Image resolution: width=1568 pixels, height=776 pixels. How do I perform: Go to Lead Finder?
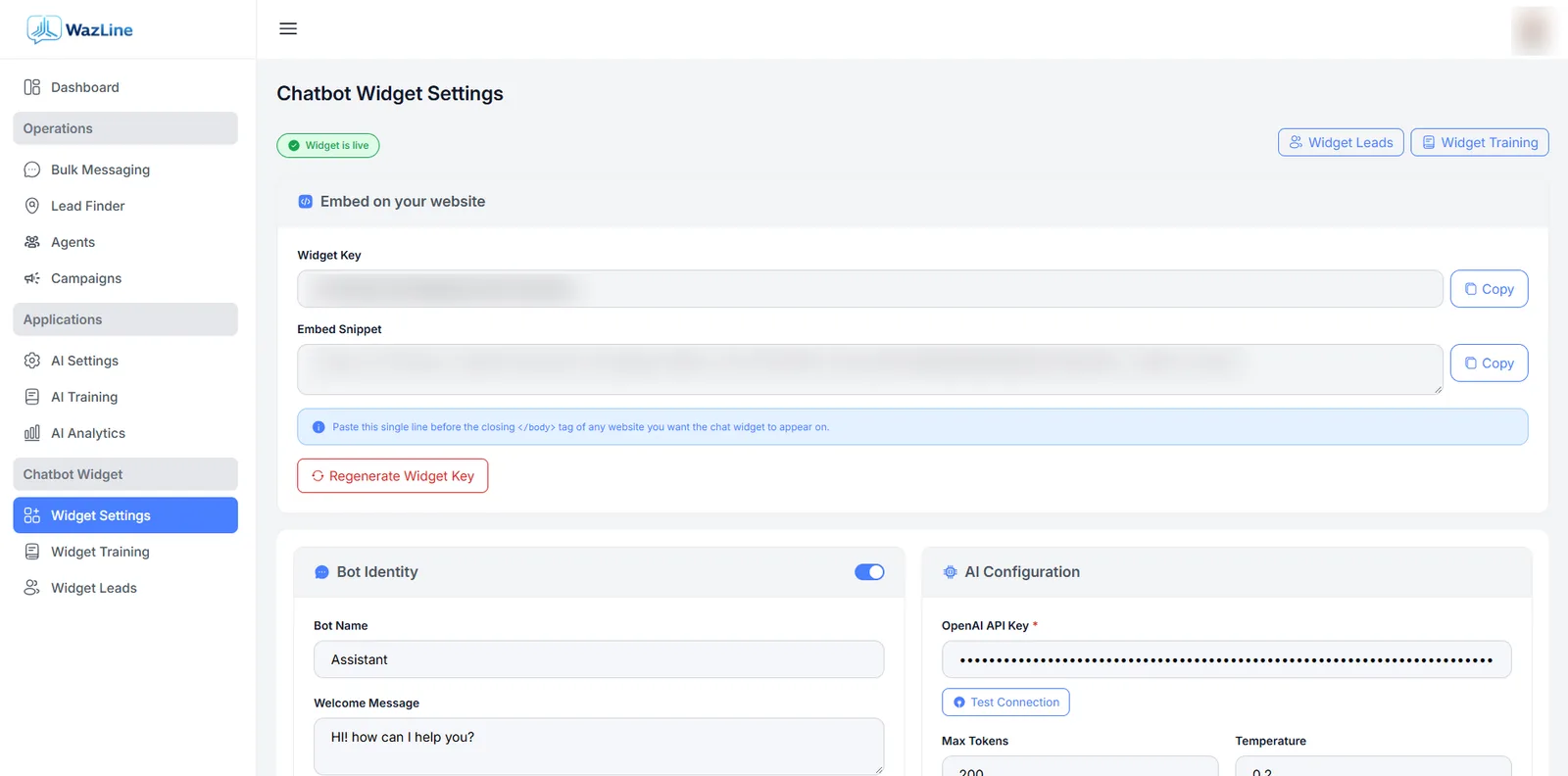coord(125,206)
